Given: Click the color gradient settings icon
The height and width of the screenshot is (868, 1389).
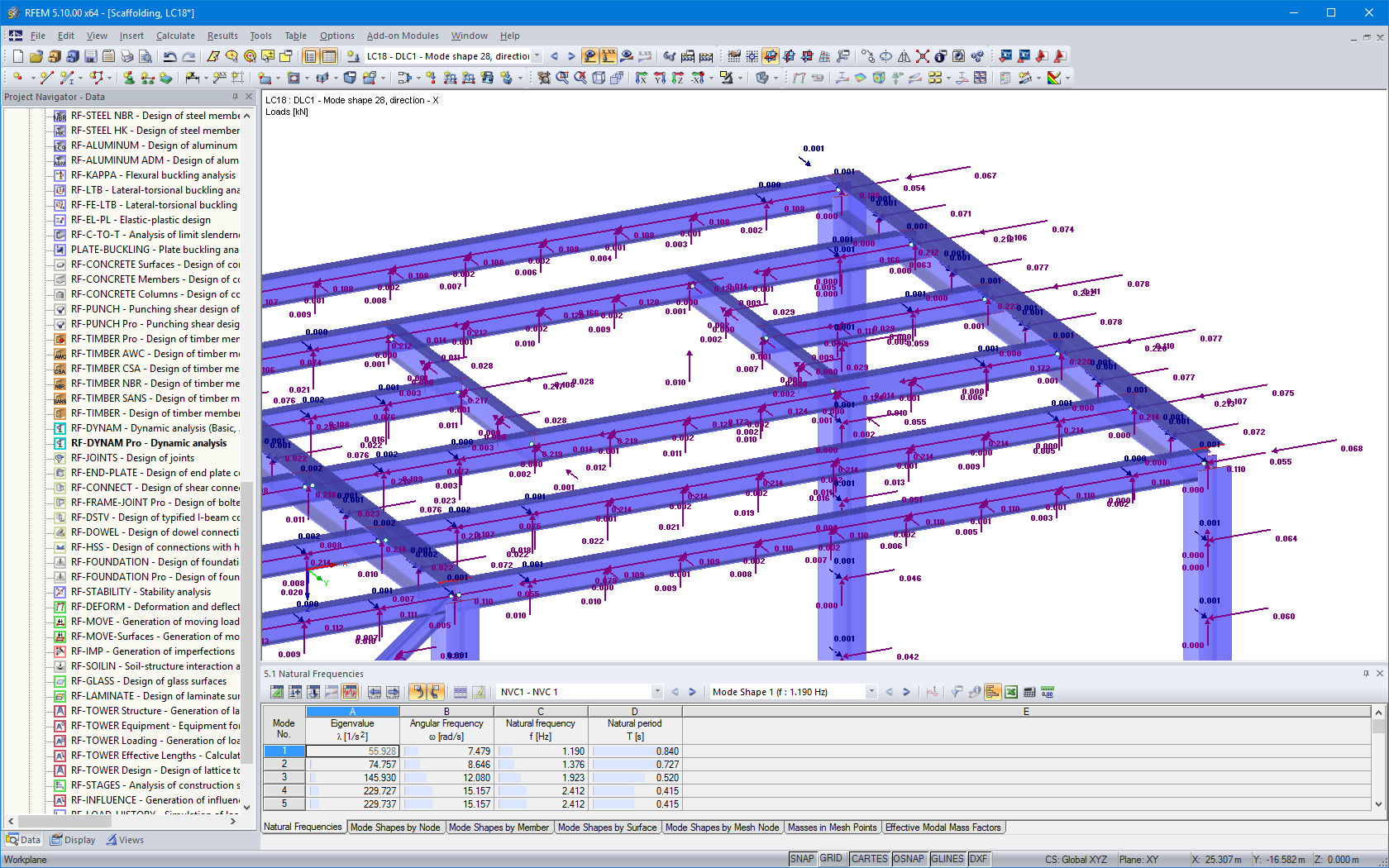Looking at the screenshot, I should click(x=1054, y=78).
